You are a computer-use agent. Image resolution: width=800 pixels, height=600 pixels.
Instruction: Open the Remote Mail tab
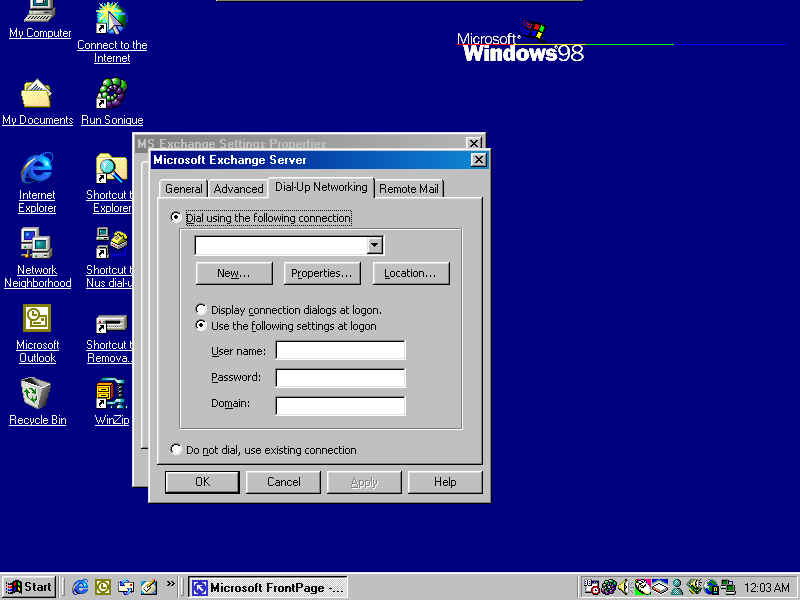[x=409, y=189]
